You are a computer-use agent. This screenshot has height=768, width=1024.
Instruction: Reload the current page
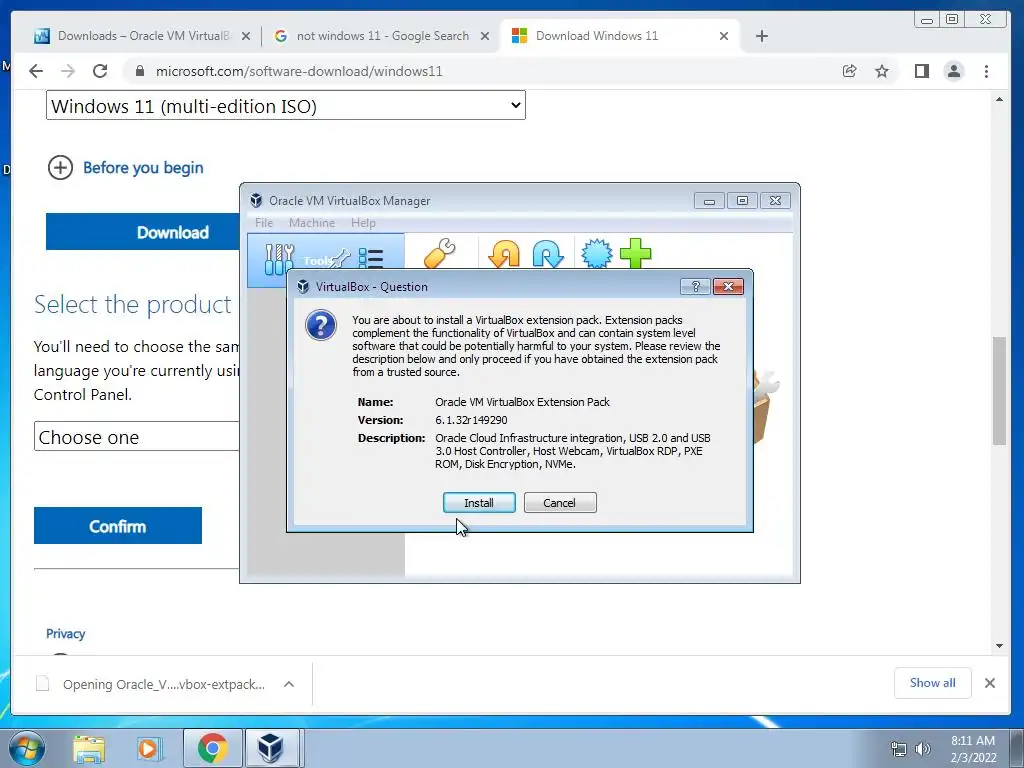[x=100, y=71]
